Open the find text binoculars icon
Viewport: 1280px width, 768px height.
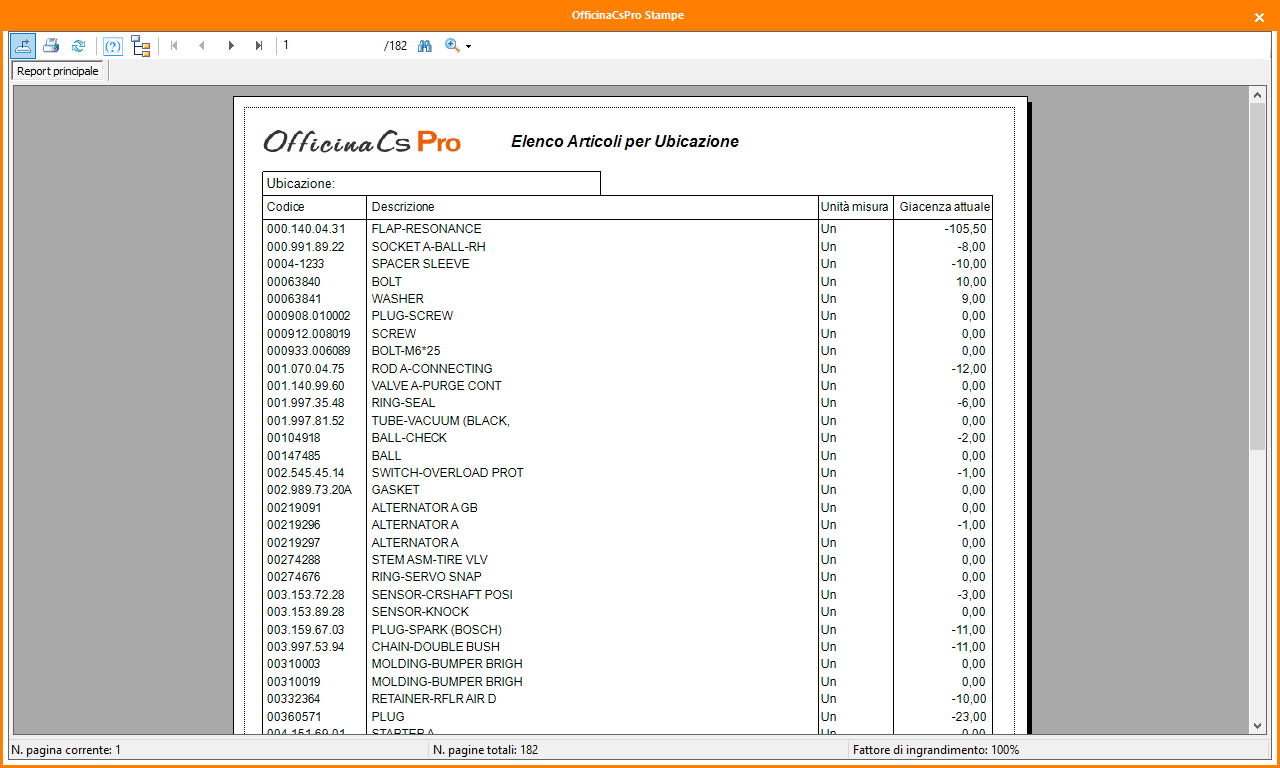tap(425, 45)
